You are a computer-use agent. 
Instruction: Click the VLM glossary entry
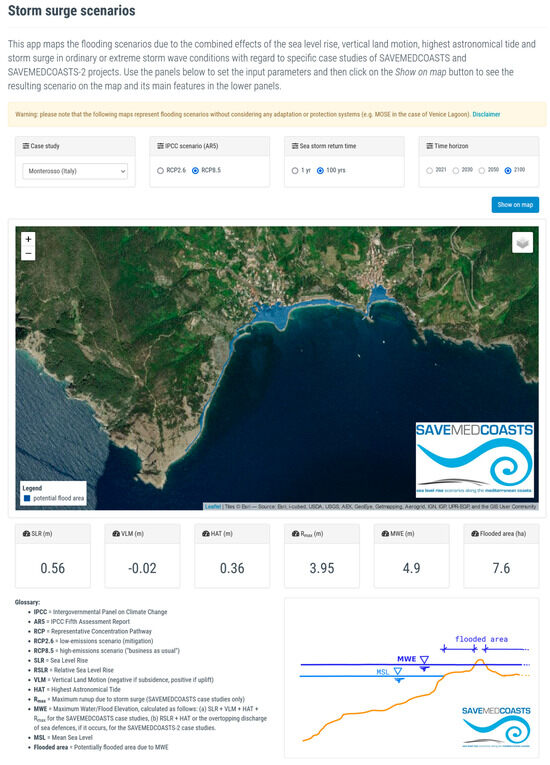click(123, 680)
